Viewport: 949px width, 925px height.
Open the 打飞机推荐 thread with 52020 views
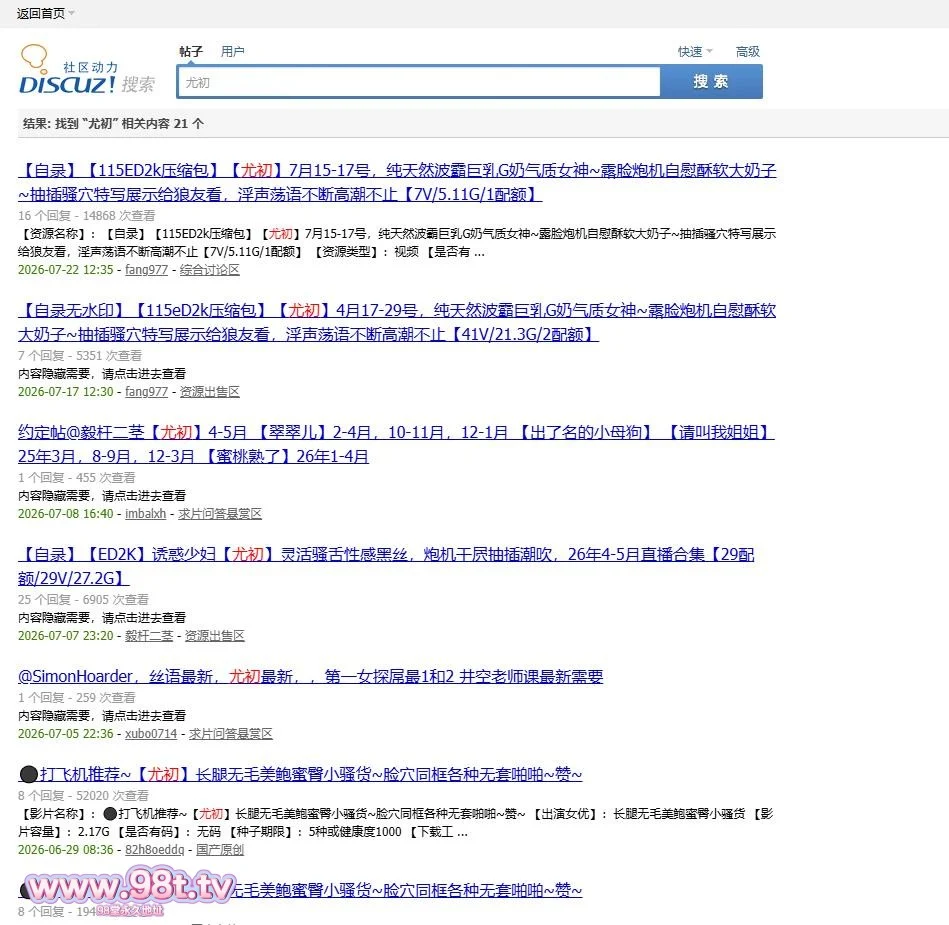pos(300,774)
